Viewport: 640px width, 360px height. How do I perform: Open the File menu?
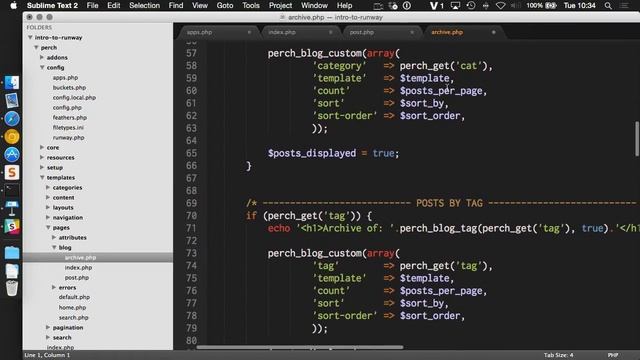pyautogui.click(x=92, y=5)
